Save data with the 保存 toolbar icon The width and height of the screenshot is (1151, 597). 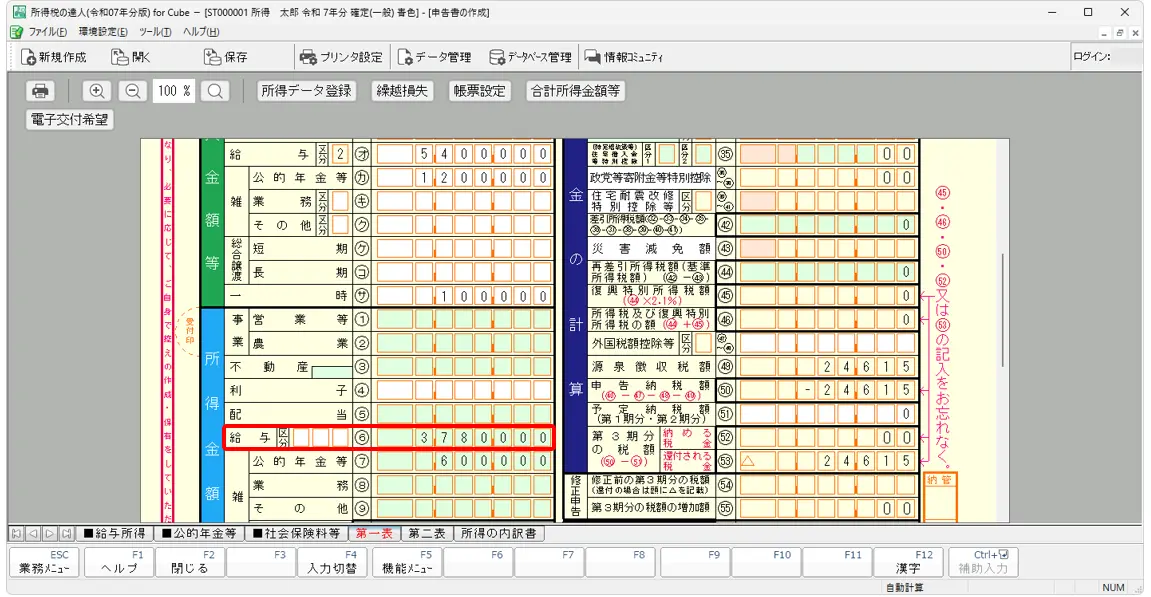pyautogui.click(x=225, y=57)
